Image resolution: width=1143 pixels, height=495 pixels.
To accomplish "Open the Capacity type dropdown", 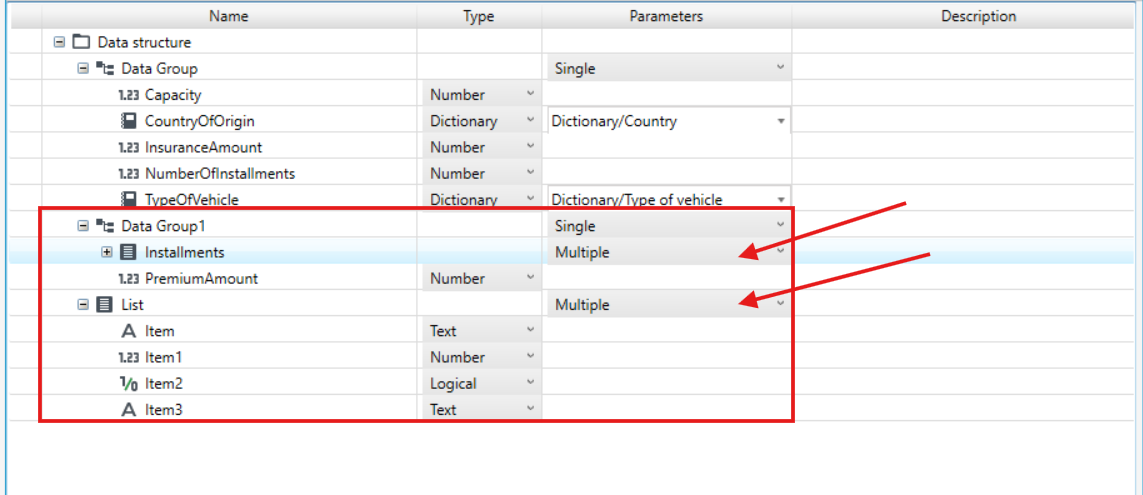I will 482,95.
